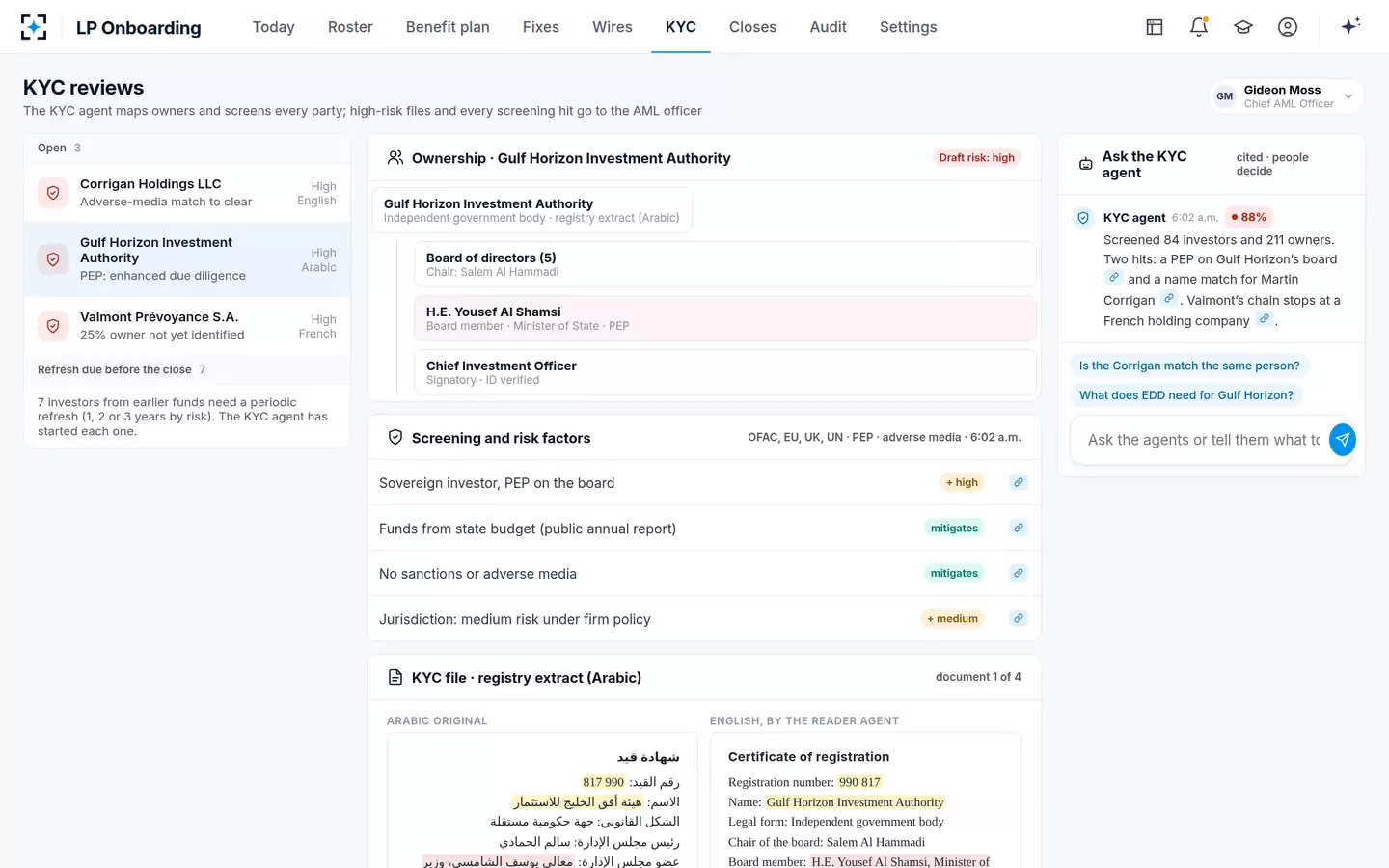Screen dimensions: 1389x868
Task: Ask "Is the Corrigan match the same person?"
Action: point(1189,366)
